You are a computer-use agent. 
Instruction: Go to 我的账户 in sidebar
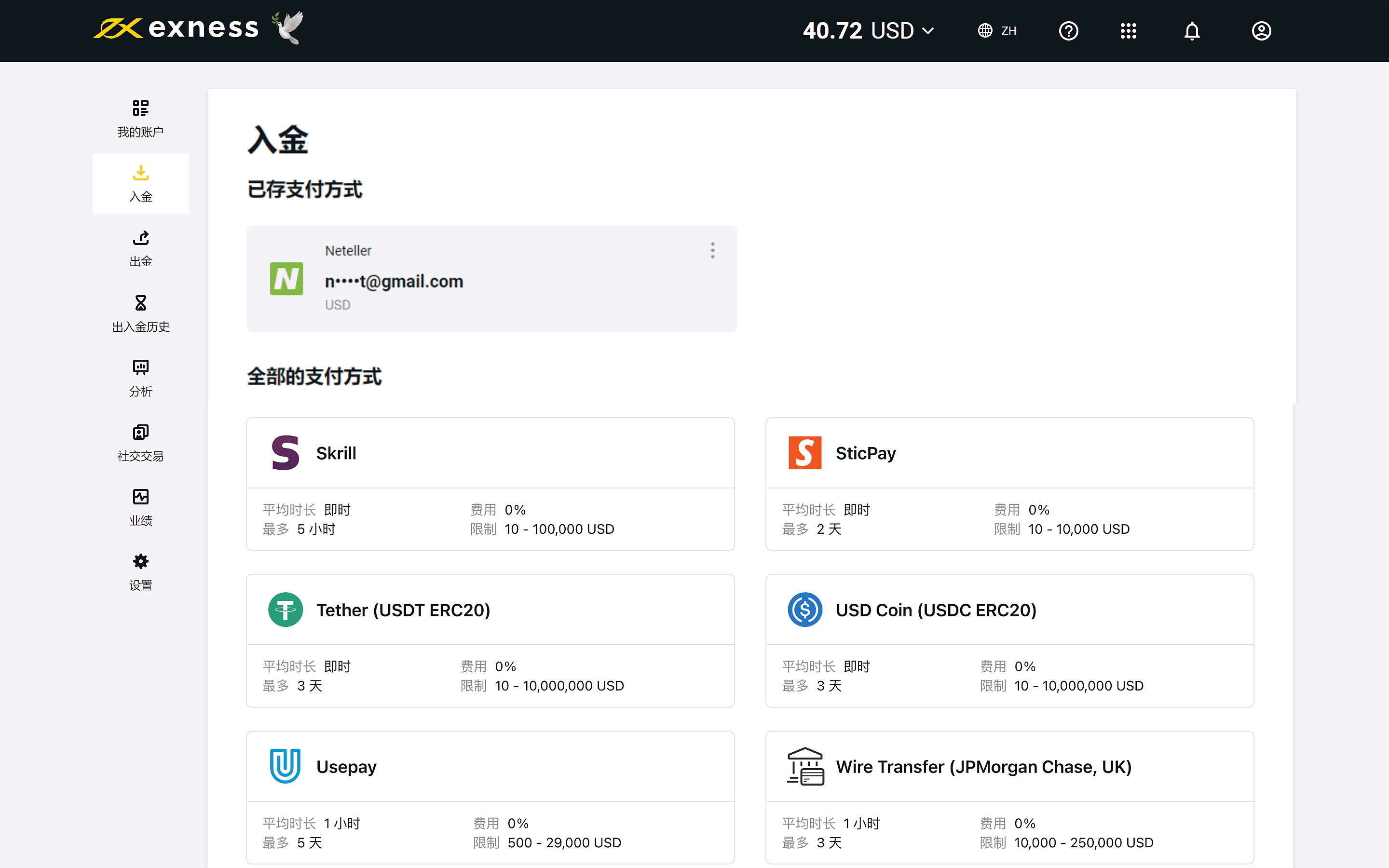pyautogui.click(x=141, y=119)
